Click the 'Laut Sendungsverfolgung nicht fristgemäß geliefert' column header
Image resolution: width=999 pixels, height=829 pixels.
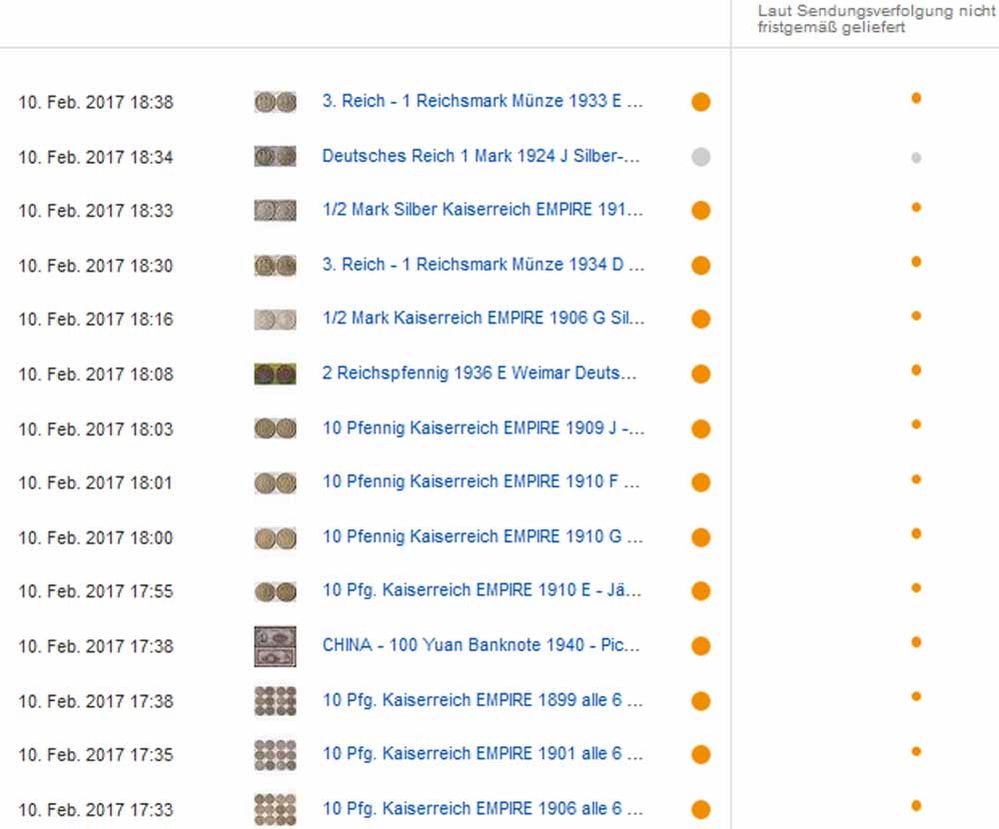(876, 19)
